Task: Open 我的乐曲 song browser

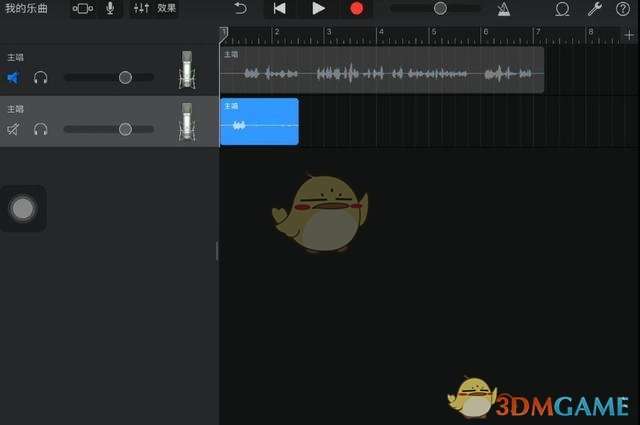Action: (x=26, y=8)
